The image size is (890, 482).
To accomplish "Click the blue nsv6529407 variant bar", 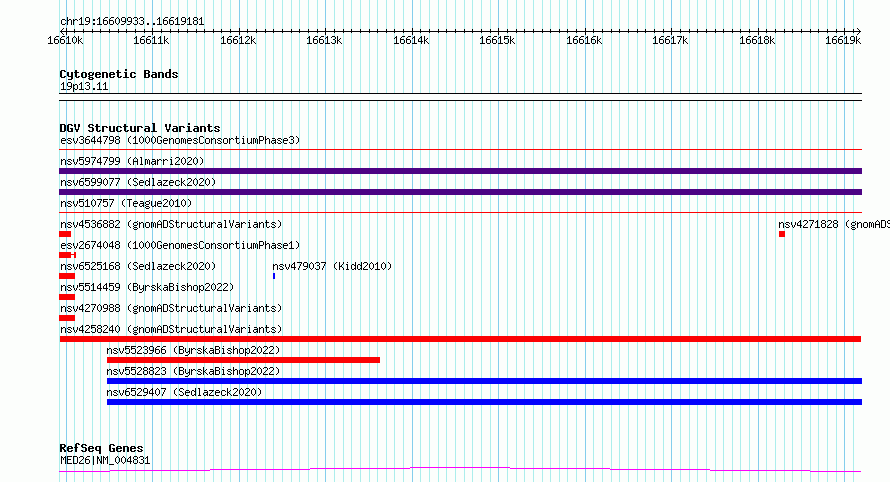I will [484, 402].
